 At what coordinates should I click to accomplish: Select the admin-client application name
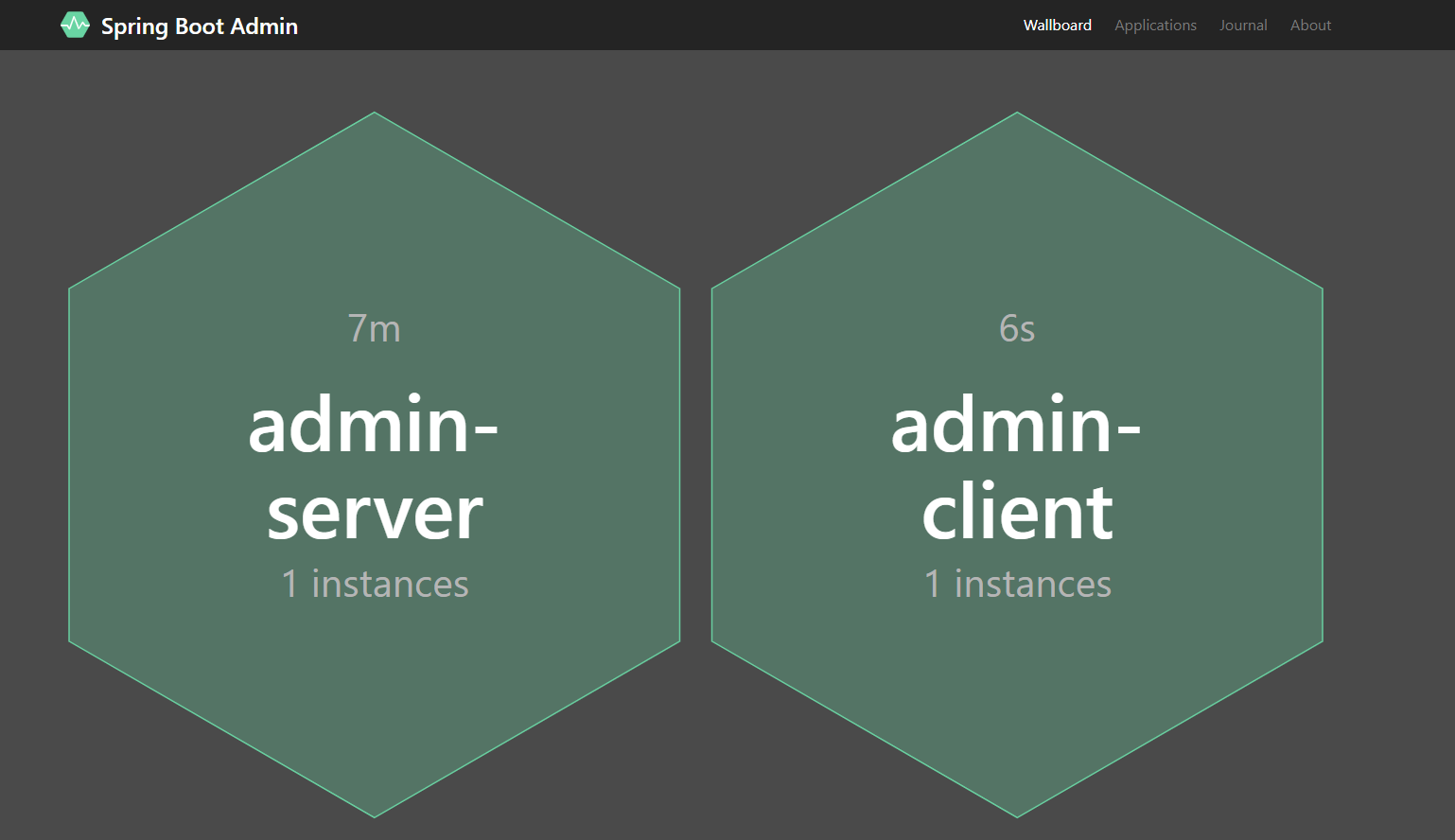(x=1016, y=468)
